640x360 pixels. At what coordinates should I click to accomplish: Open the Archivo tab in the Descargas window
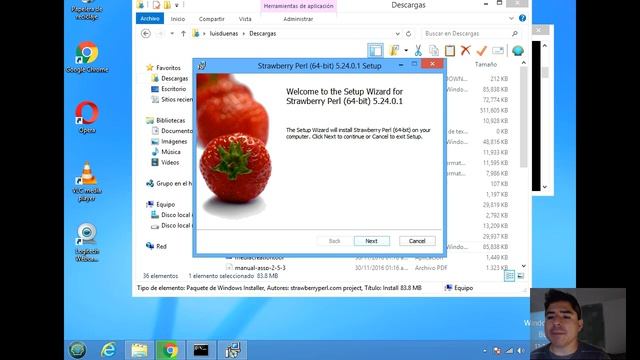pyautogui.click(x=150, y=19)
